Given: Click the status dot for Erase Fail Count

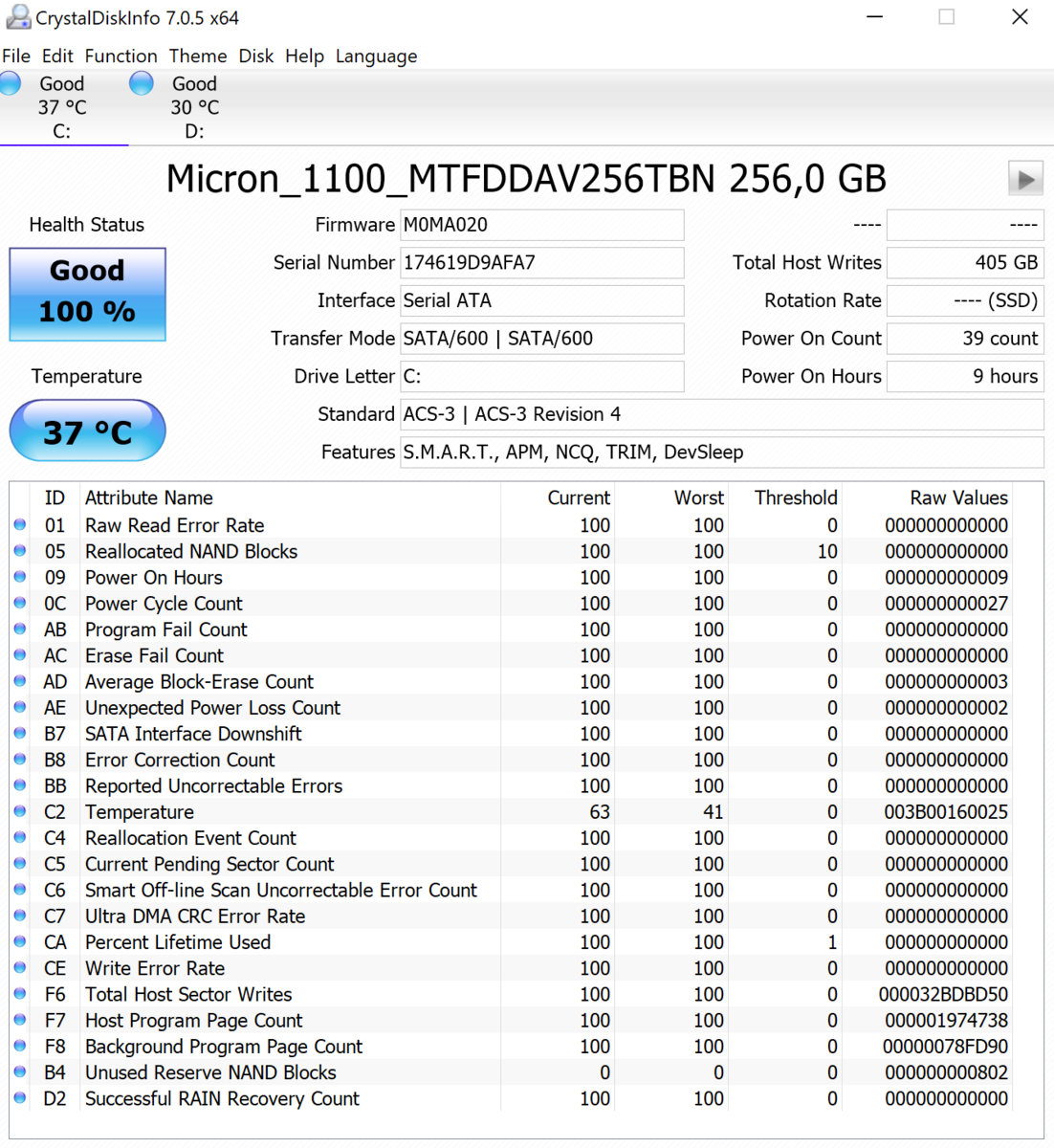Looking at the screenshot, I should (x=20, y=654).
